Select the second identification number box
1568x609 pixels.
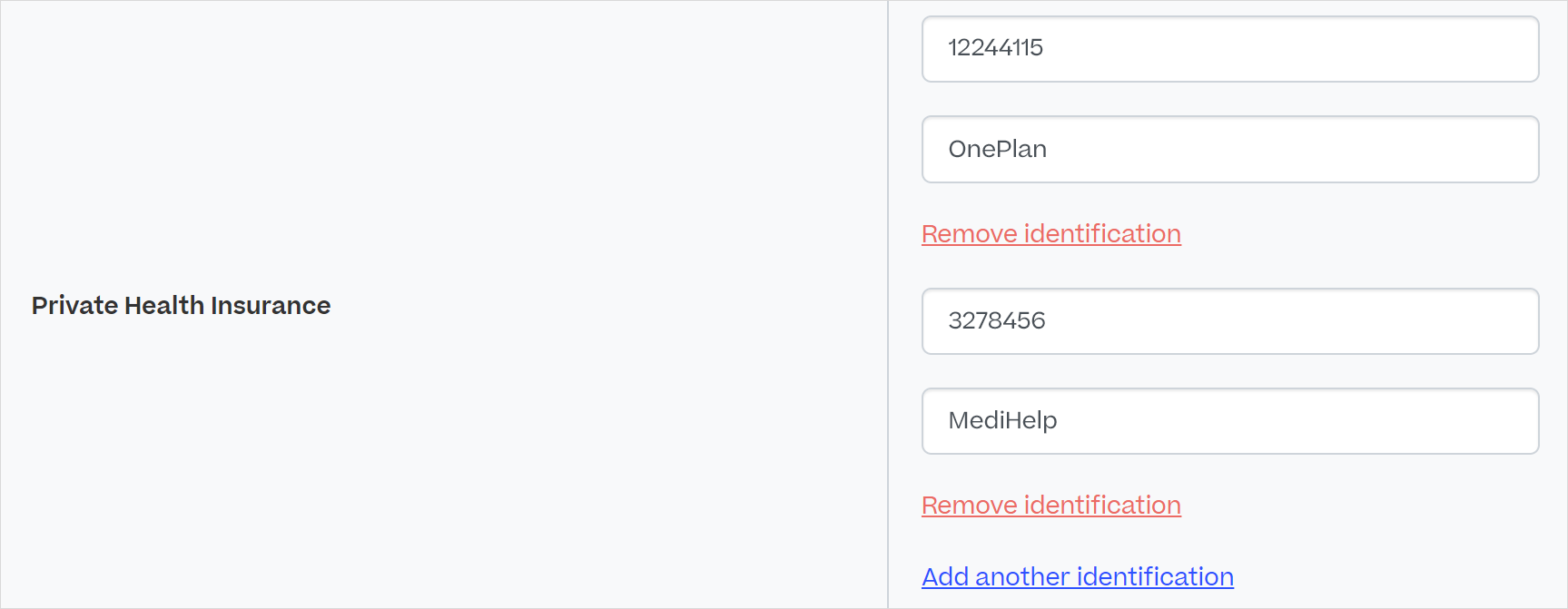point(1230,321)
